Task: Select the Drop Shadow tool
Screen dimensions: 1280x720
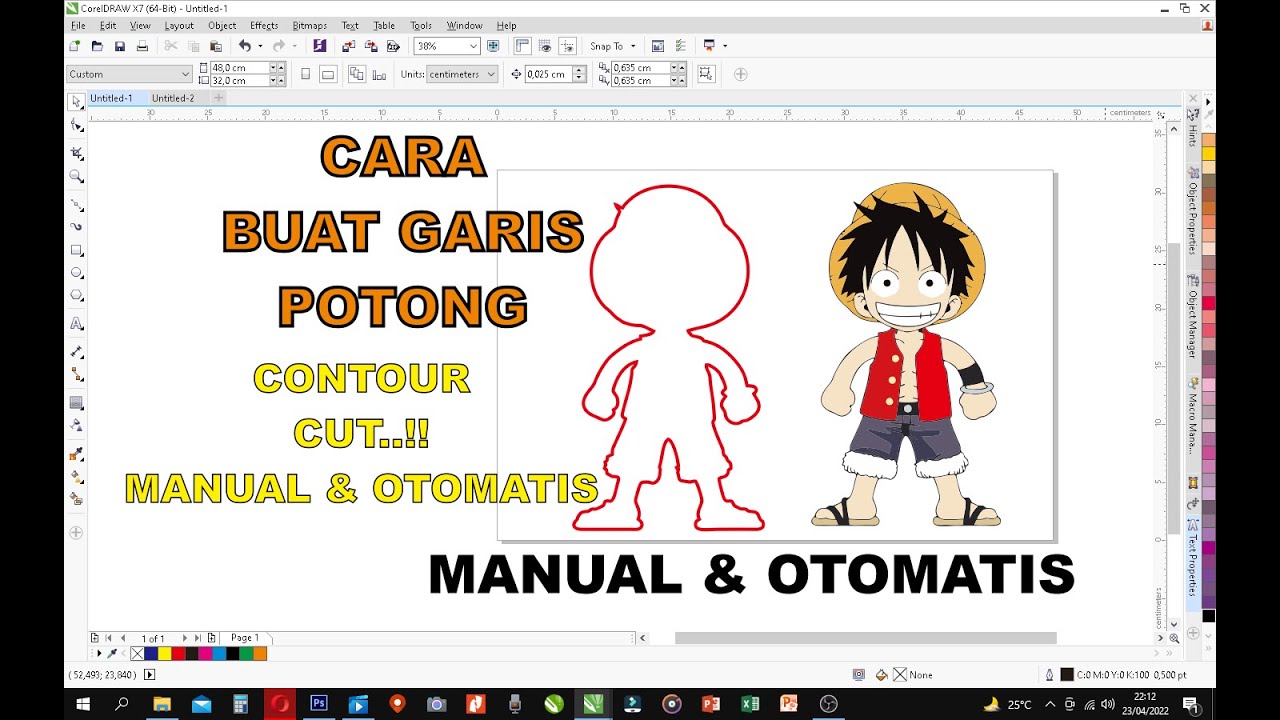Action: 77,403
